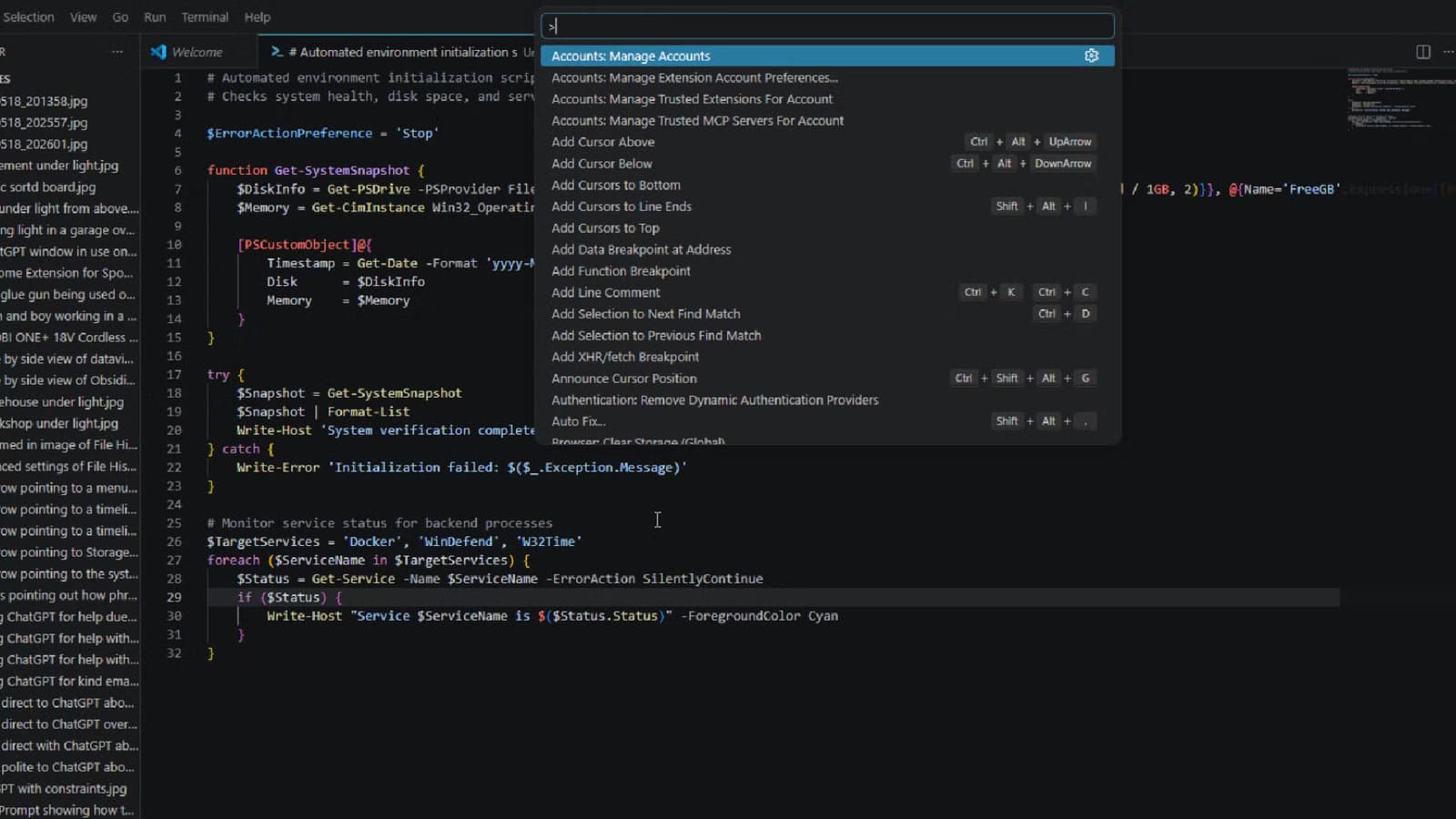This screenshot has width=1456, height=819.
Task: Click the VS Code icon on Welcome tab
Action: 158,52
